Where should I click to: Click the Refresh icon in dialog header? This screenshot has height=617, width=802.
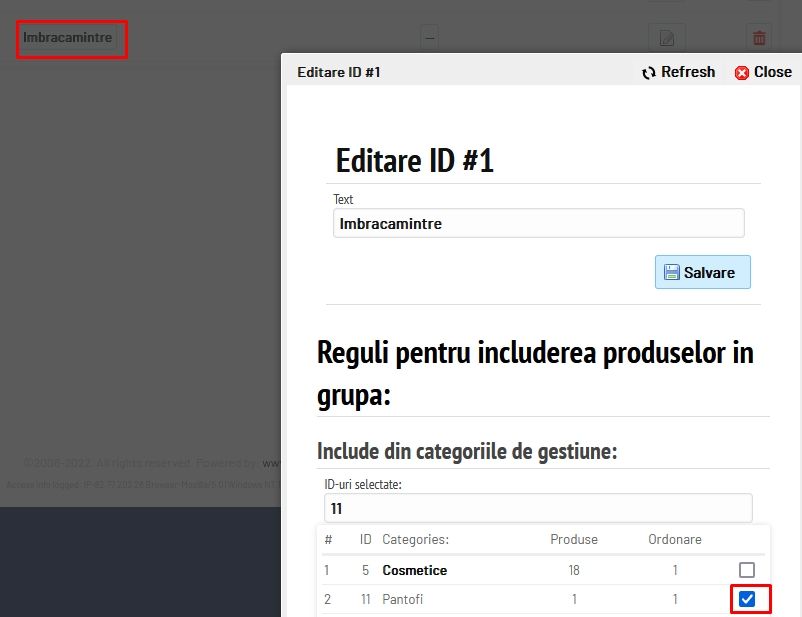(649, 72)
